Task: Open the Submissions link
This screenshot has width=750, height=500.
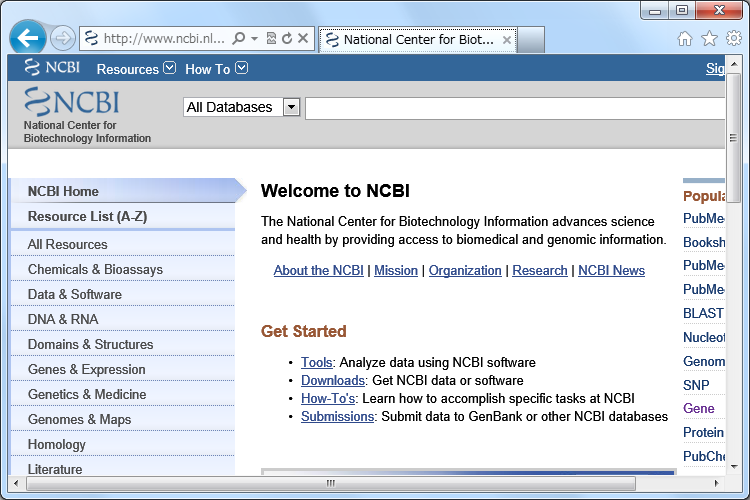Action: pos(337,416)
